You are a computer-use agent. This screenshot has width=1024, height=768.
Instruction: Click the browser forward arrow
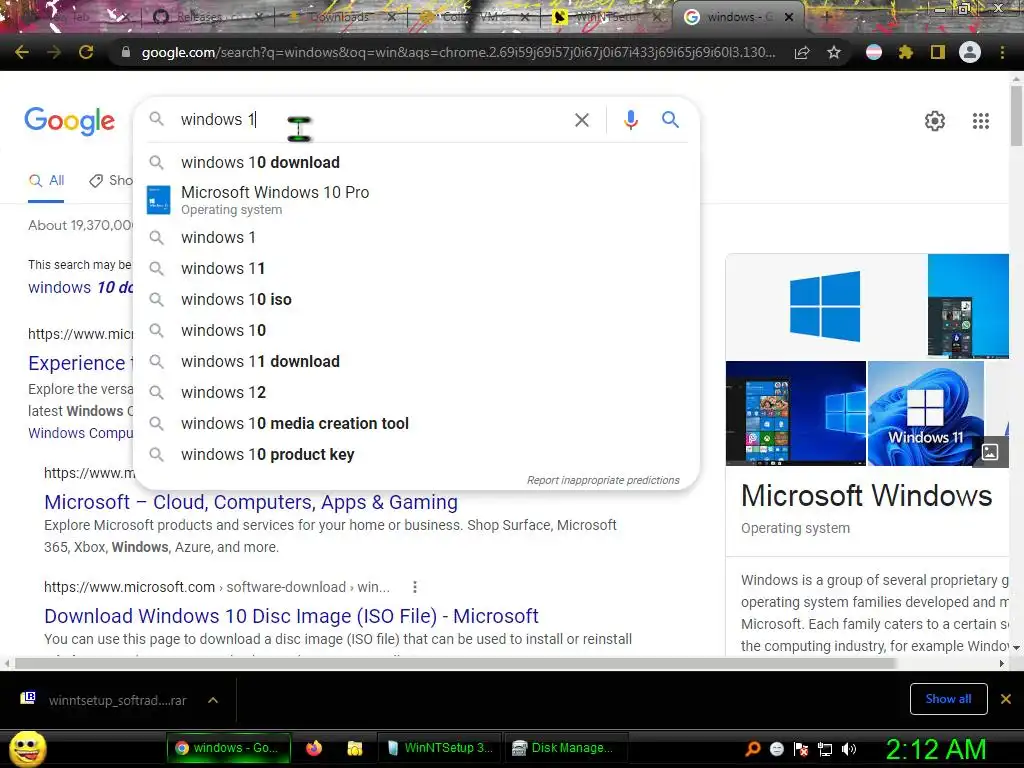[x=54, y=52]
